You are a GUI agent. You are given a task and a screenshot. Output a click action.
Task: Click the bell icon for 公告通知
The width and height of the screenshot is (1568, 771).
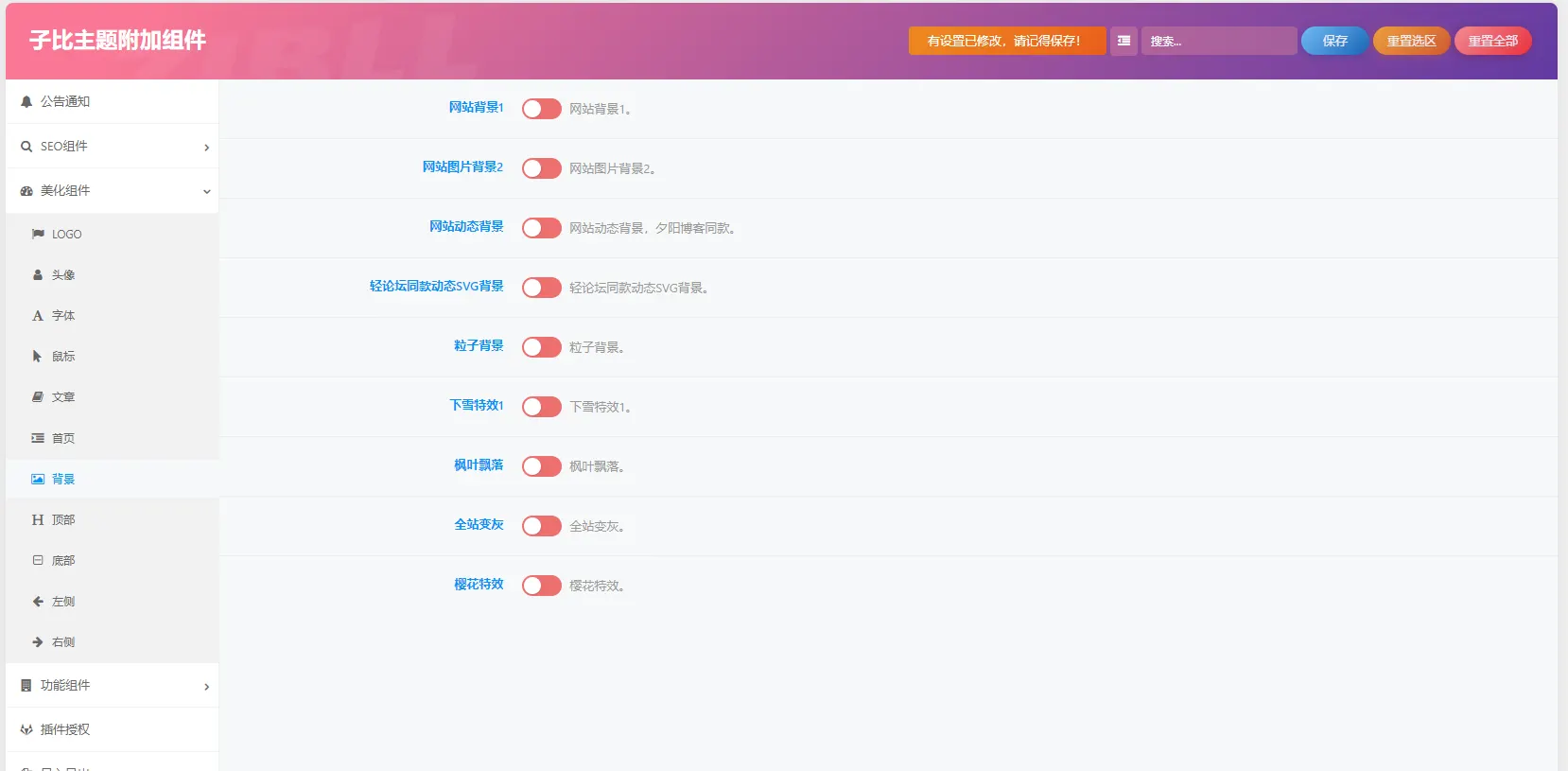pos(26,102)
